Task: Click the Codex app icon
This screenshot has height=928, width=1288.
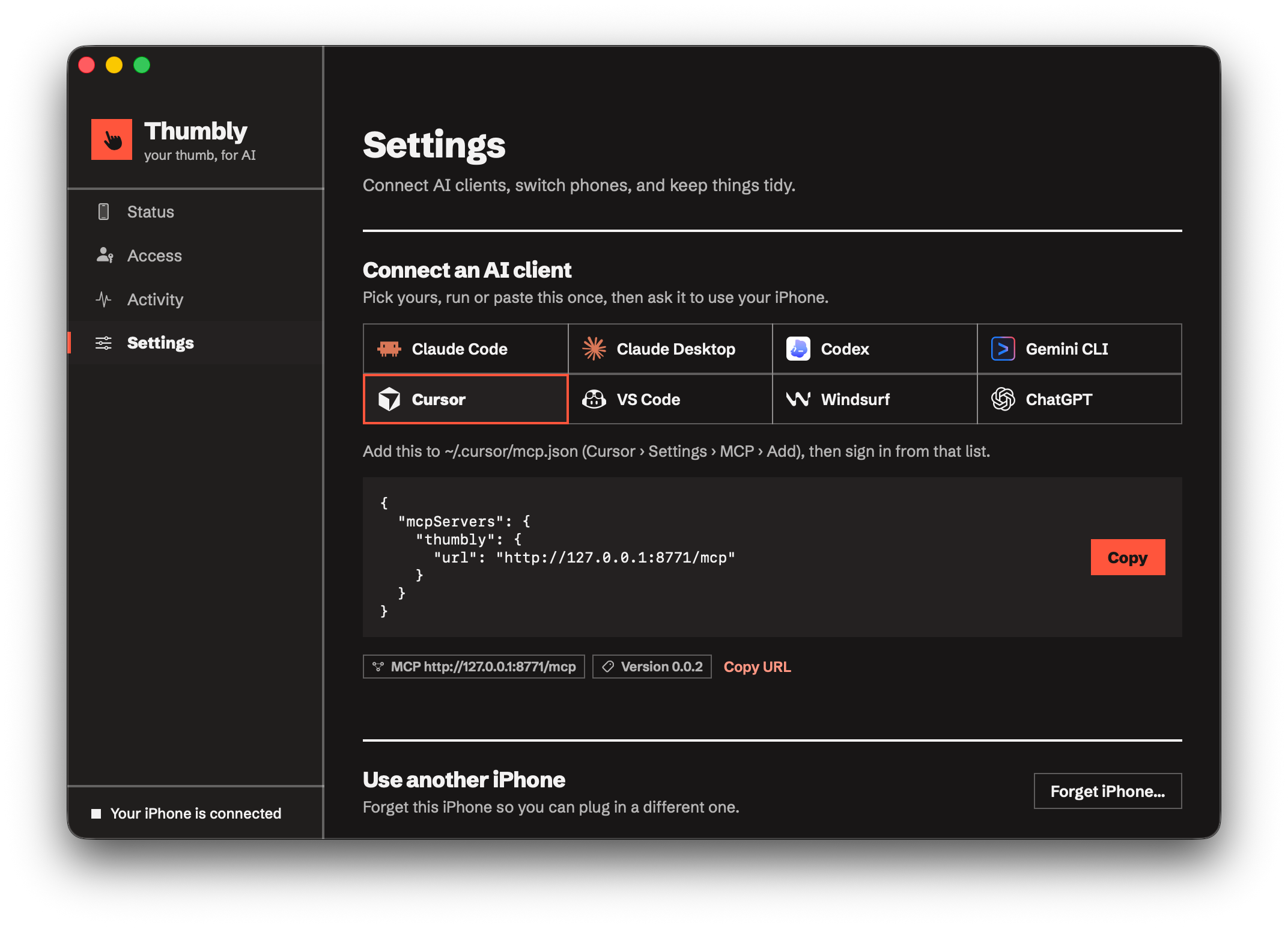Action: 798,349
